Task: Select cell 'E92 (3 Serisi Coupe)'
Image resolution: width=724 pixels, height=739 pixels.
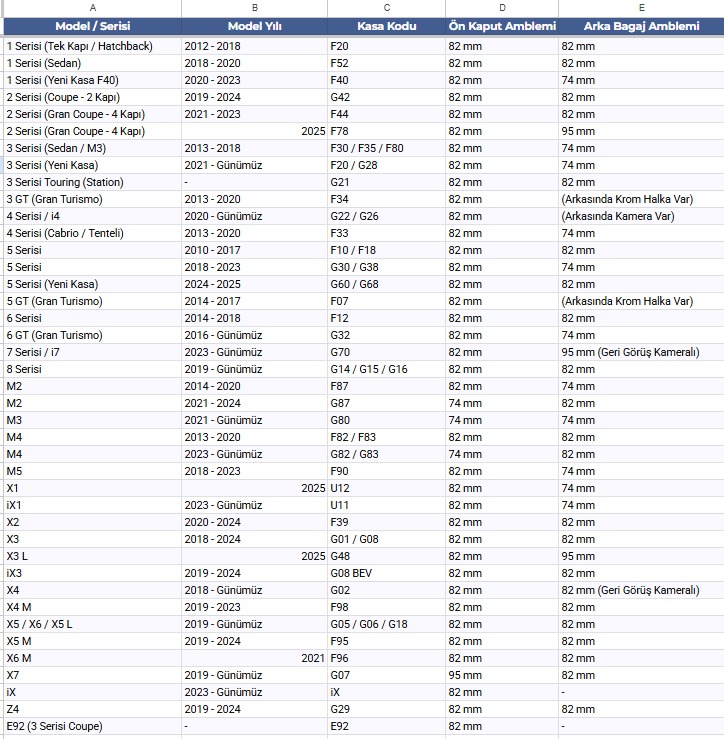Action: coord(92,726)
